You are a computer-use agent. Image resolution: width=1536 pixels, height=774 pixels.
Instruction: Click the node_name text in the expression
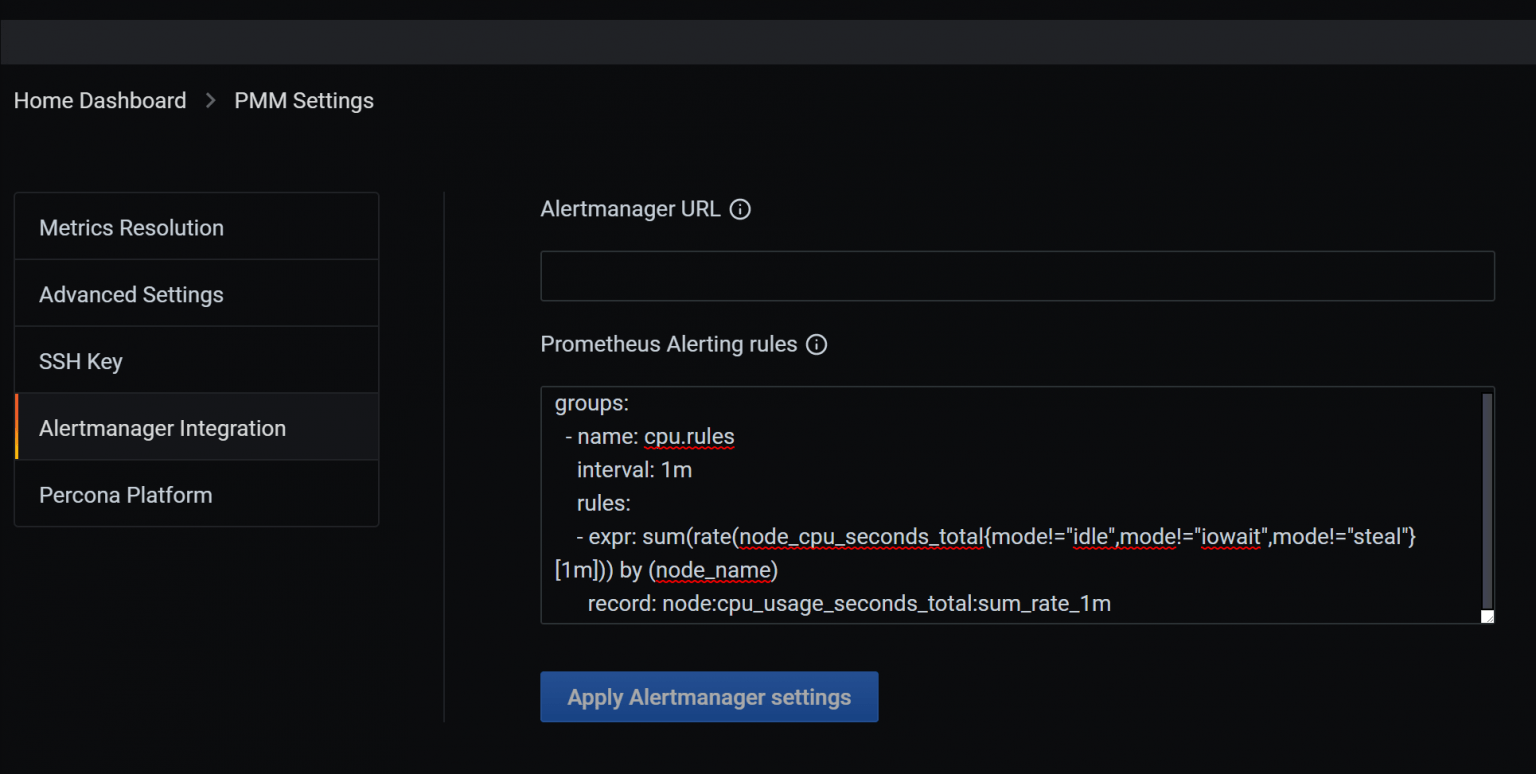click(x=714, y=569)
